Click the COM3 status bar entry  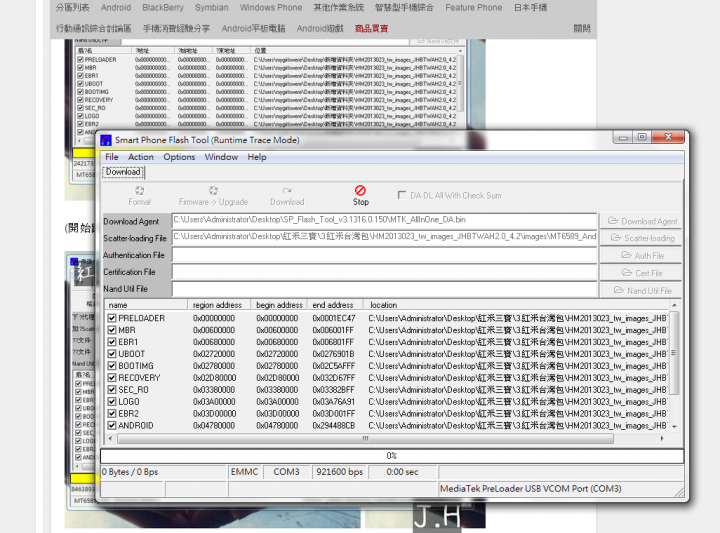point(287,472)
